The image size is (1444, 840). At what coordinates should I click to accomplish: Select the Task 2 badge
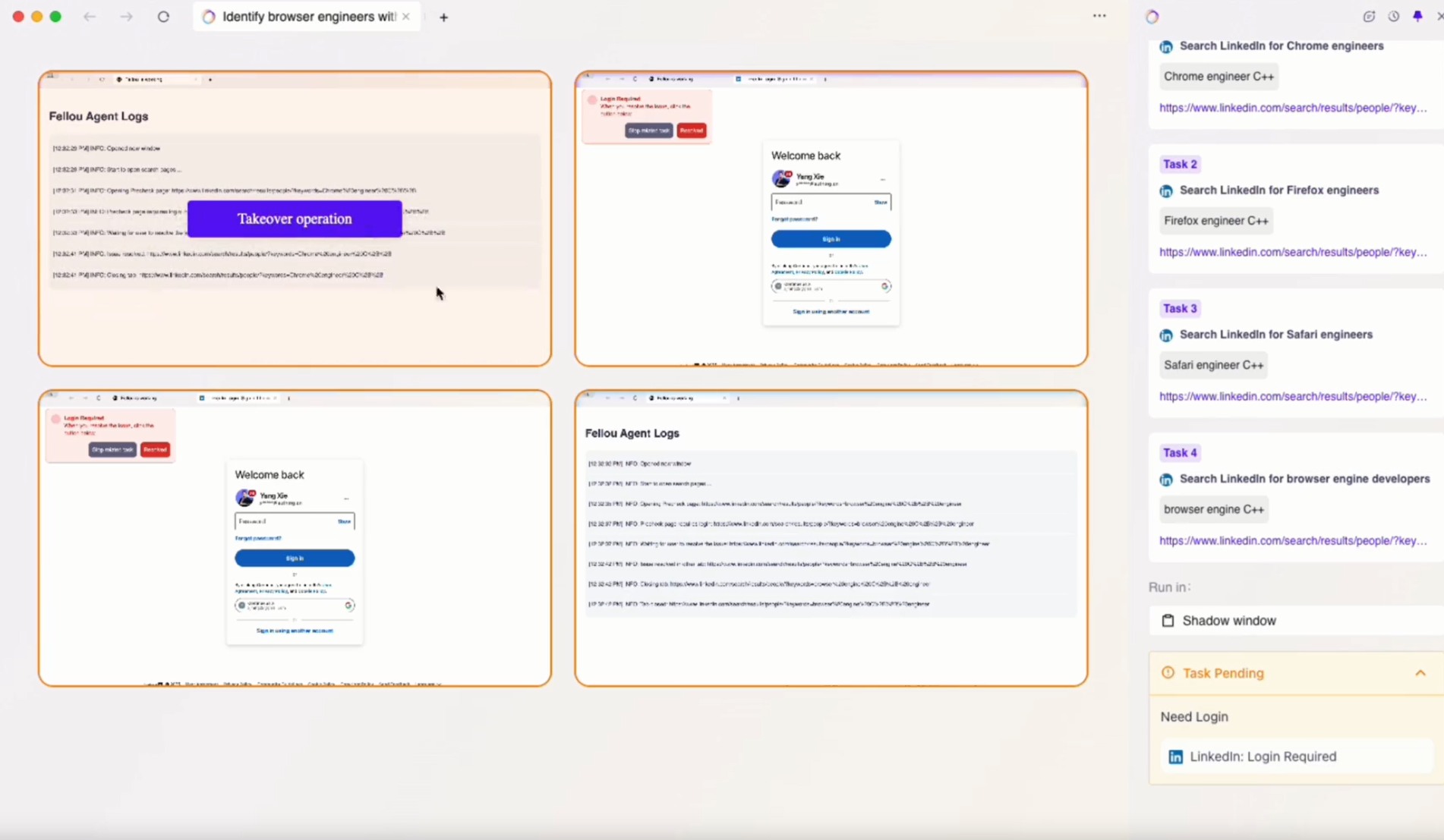(x=1180, y=164)
